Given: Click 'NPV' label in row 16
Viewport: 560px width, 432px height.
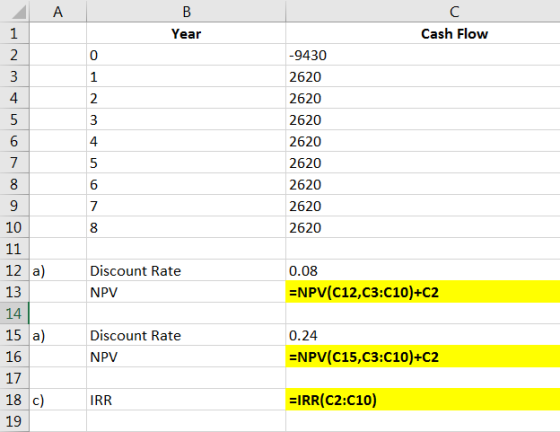Looking at the screenshot, I should pos(104,357).
